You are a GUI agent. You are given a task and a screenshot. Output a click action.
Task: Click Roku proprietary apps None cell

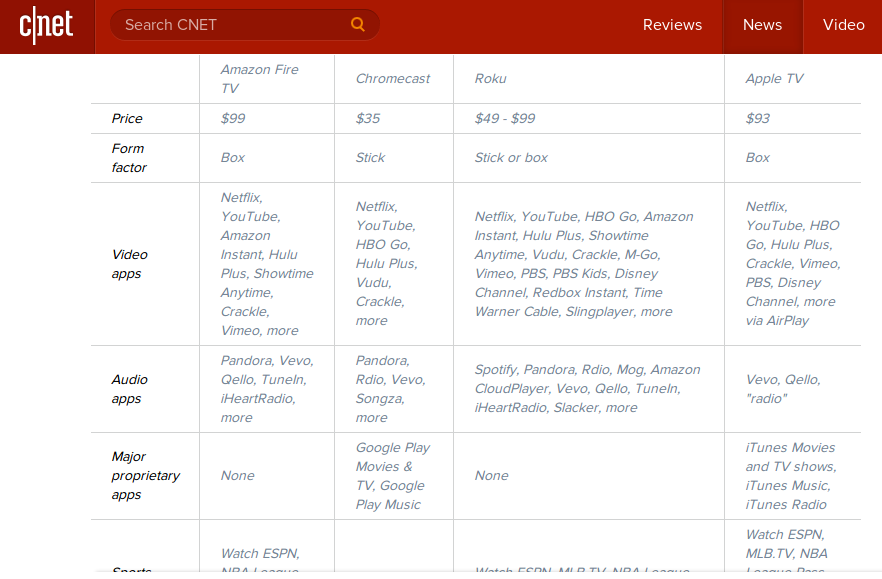(x=492, y=476)
